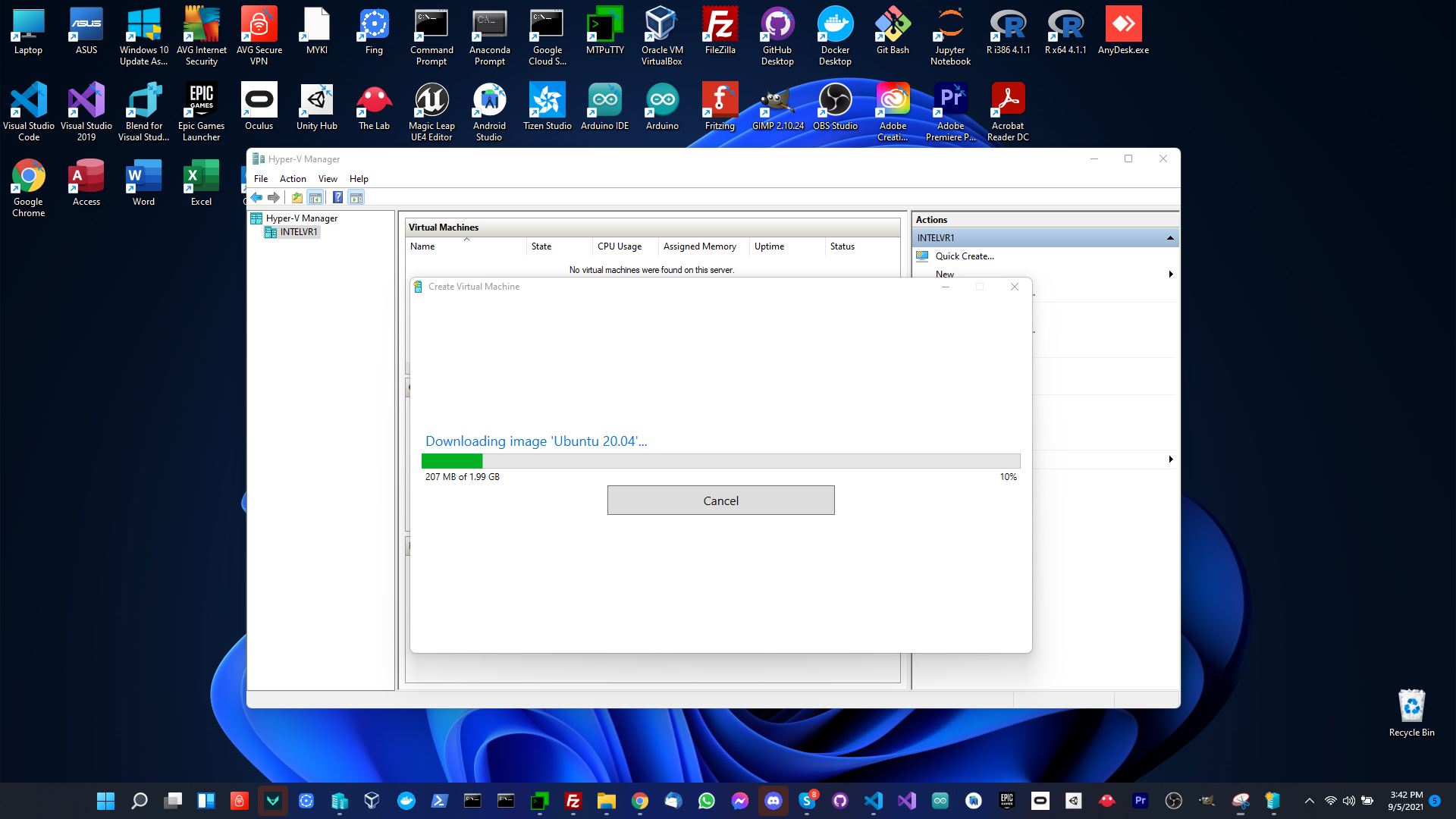
Task: Open the Oracle VM VirtualBox desktop icon
Action: pos(662,36)
